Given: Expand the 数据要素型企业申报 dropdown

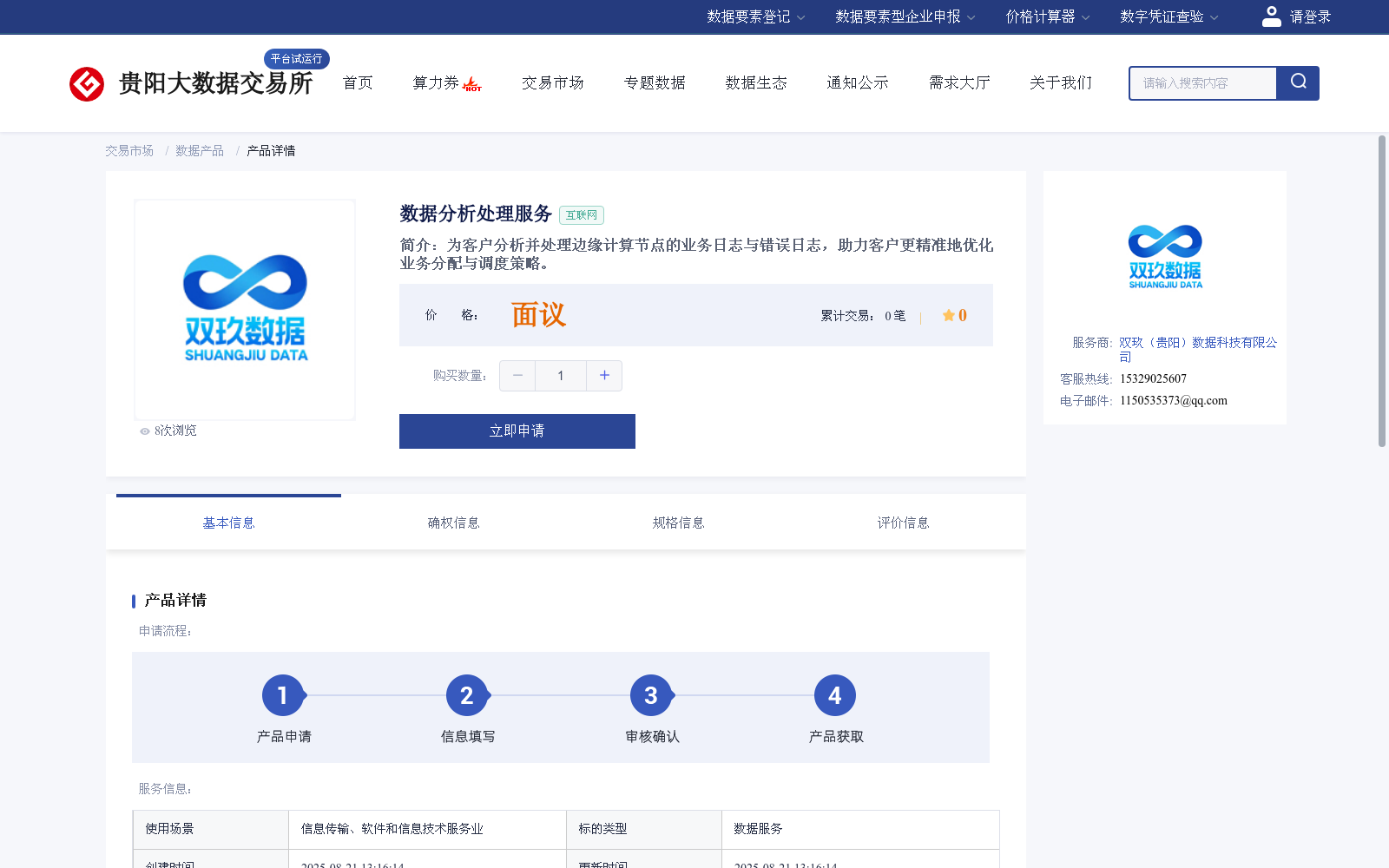Looking at the screenshot, I should point(905,16).
